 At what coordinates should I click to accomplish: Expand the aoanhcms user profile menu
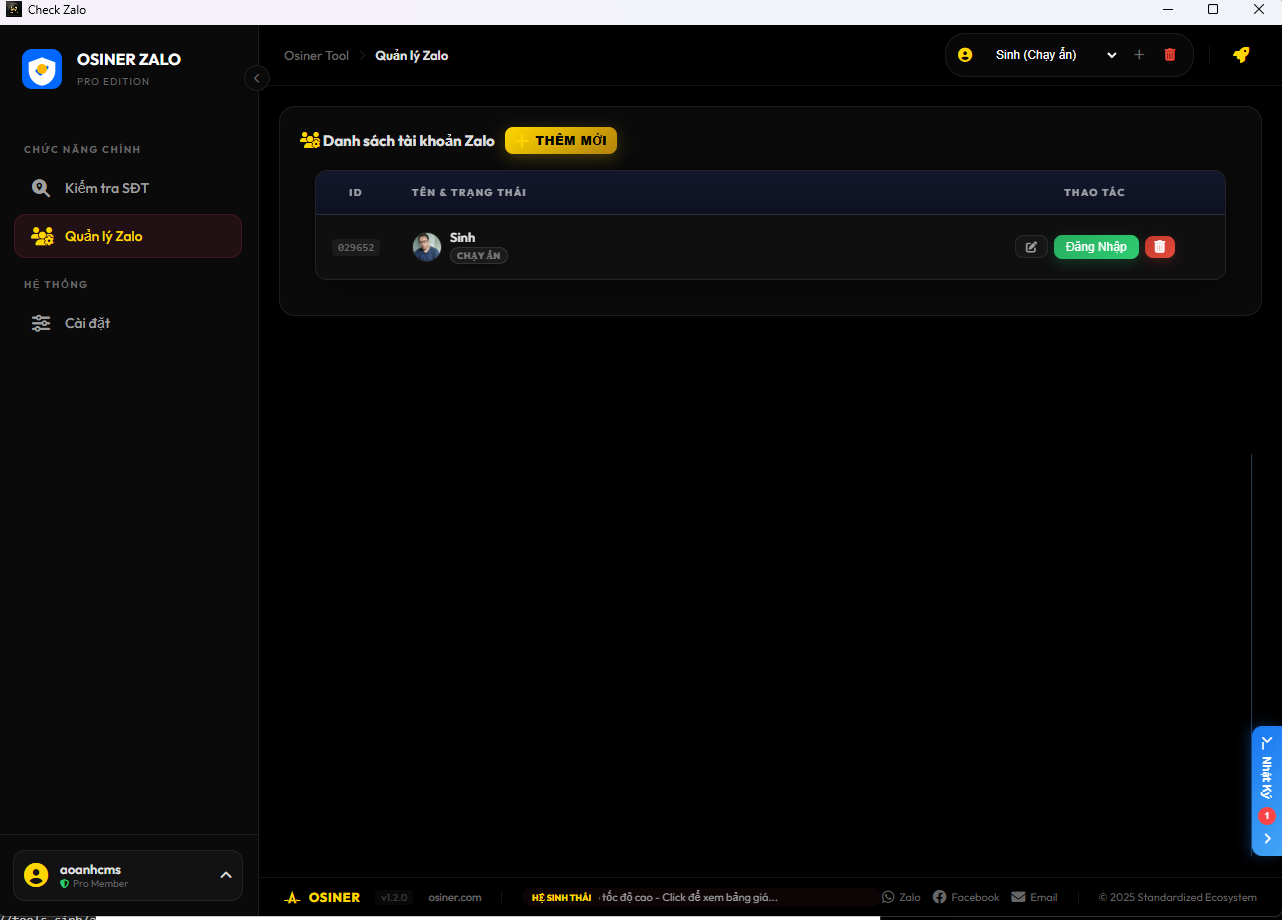click(x=226, y=875)
